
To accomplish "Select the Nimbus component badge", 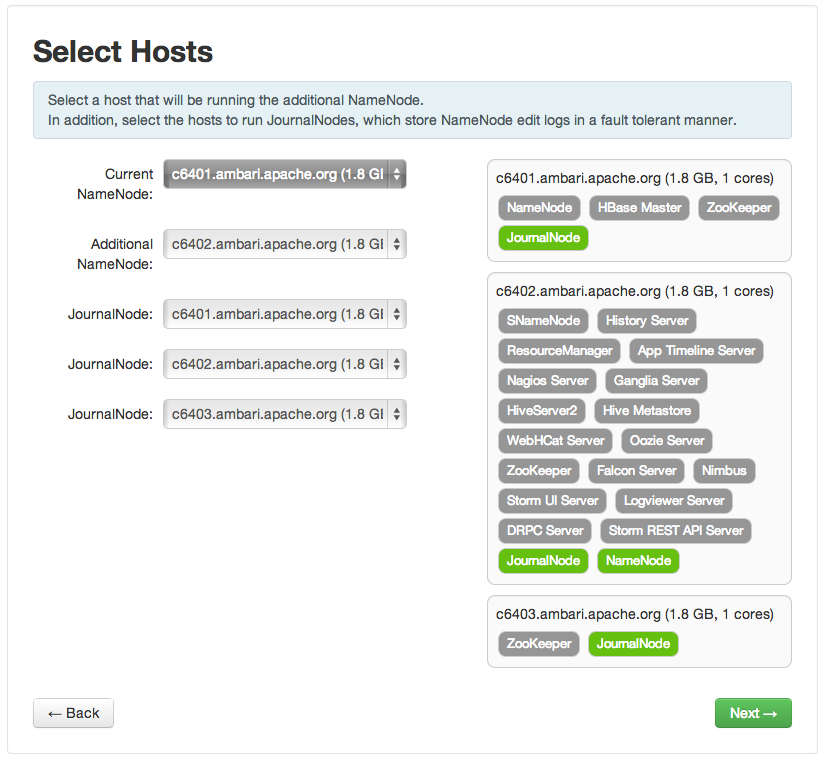I will point(724,471).
